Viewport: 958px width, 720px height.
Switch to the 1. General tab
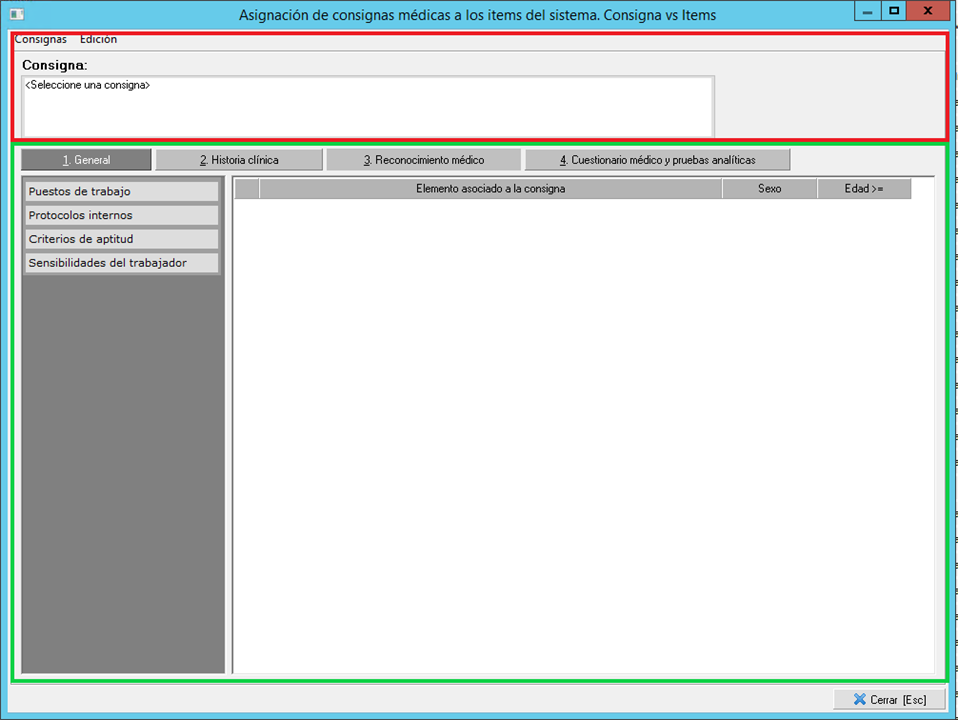(x=86, y=160)
